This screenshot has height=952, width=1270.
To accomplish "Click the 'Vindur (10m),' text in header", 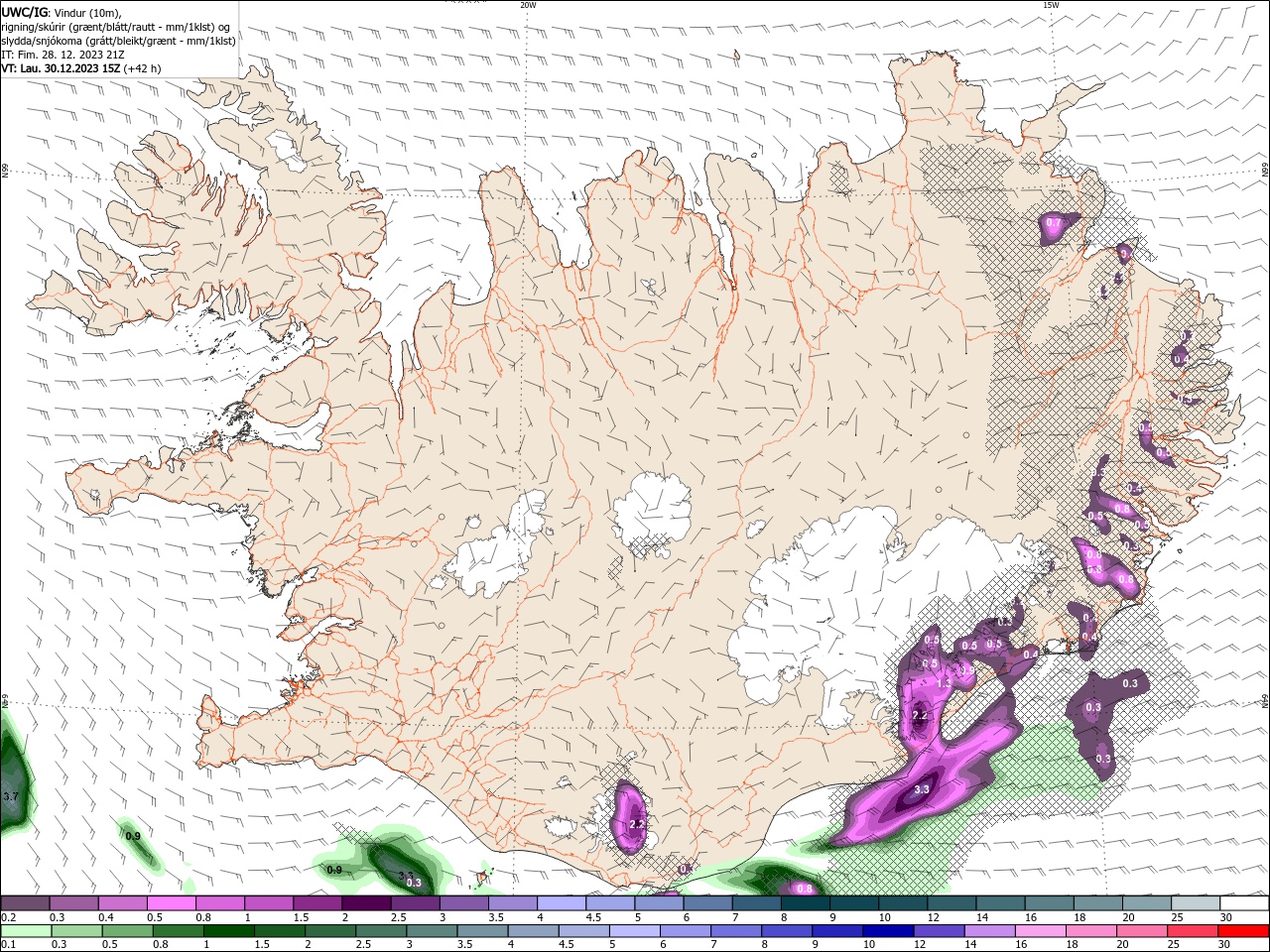I will 86,12.
